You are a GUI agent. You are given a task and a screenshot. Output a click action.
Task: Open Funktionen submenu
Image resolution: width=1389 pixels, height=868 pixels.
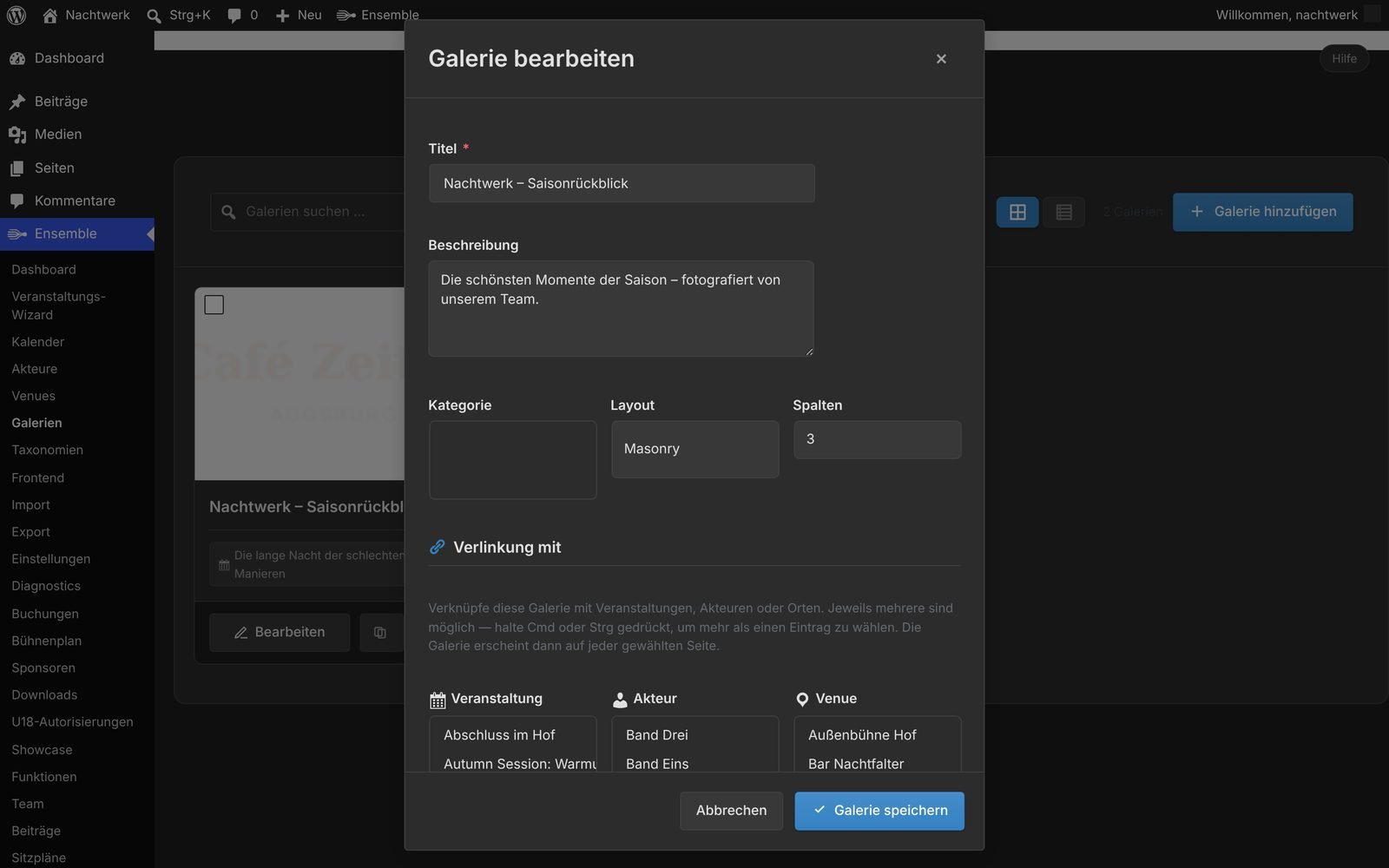[x=43, y=777]
